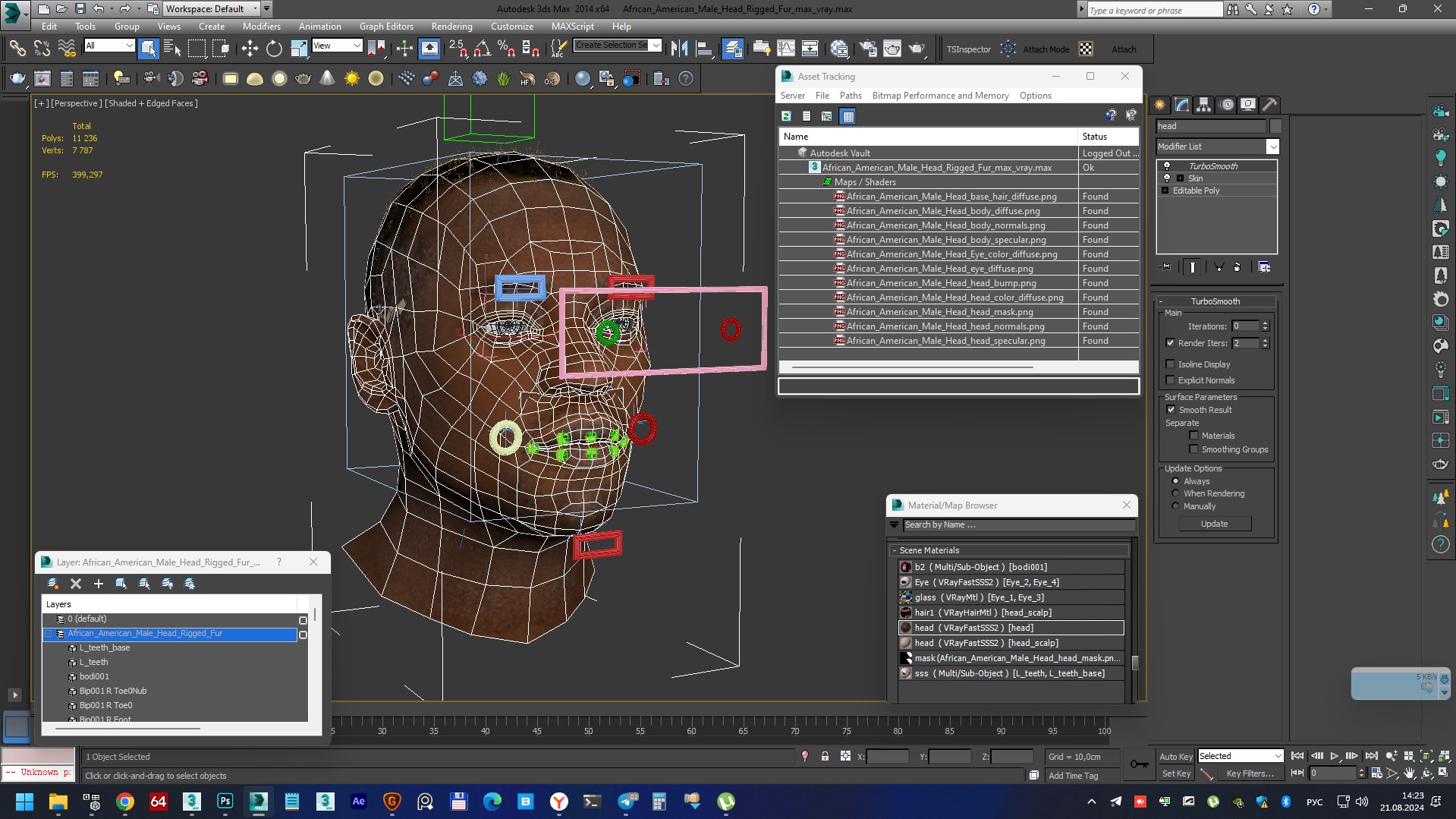1456x819 pixels.
Task: Expand the Skin modifier in the stack
Action: 1180,178
